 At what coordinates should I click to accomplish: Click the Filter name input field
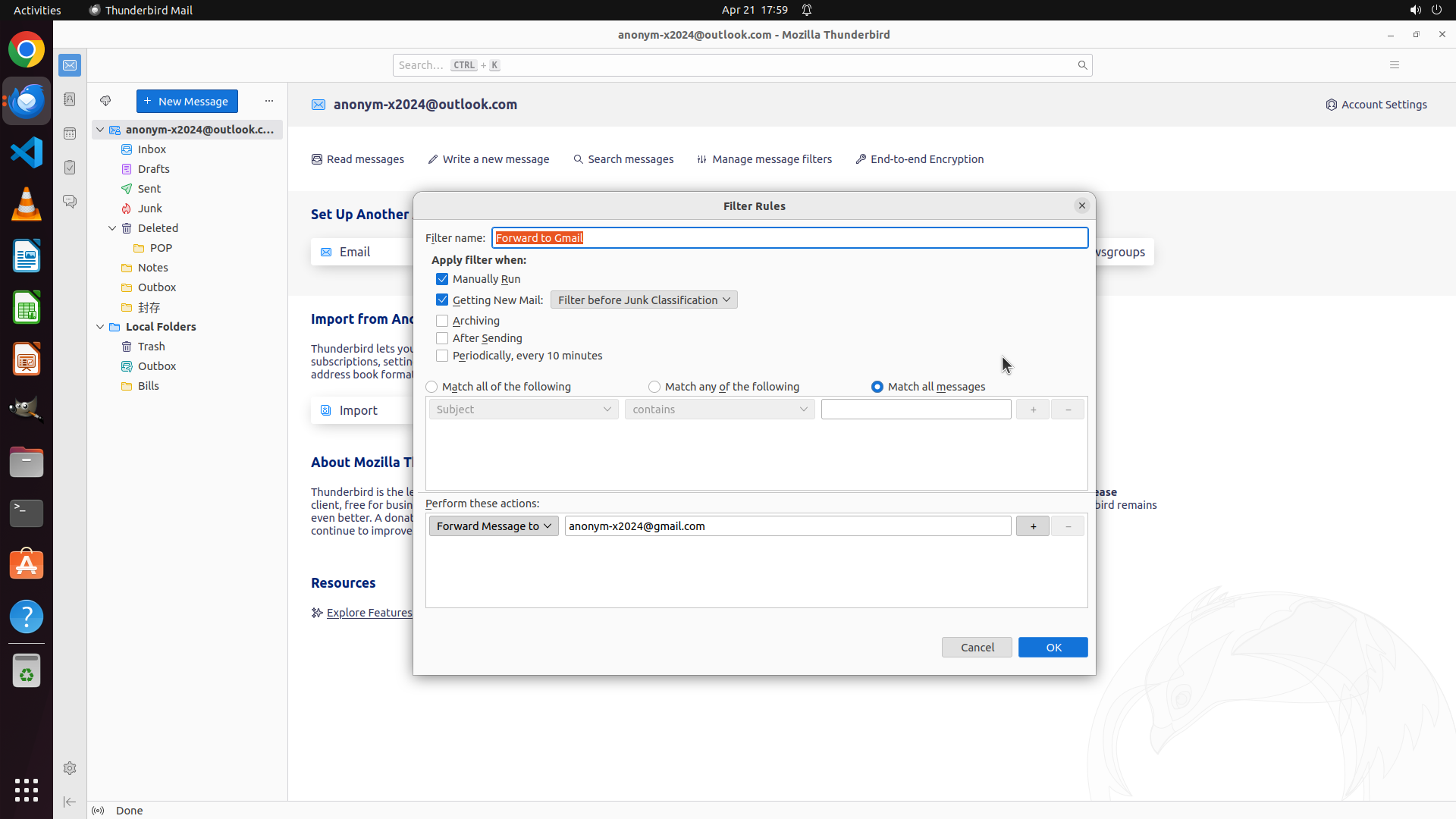(x=789, y=238)
